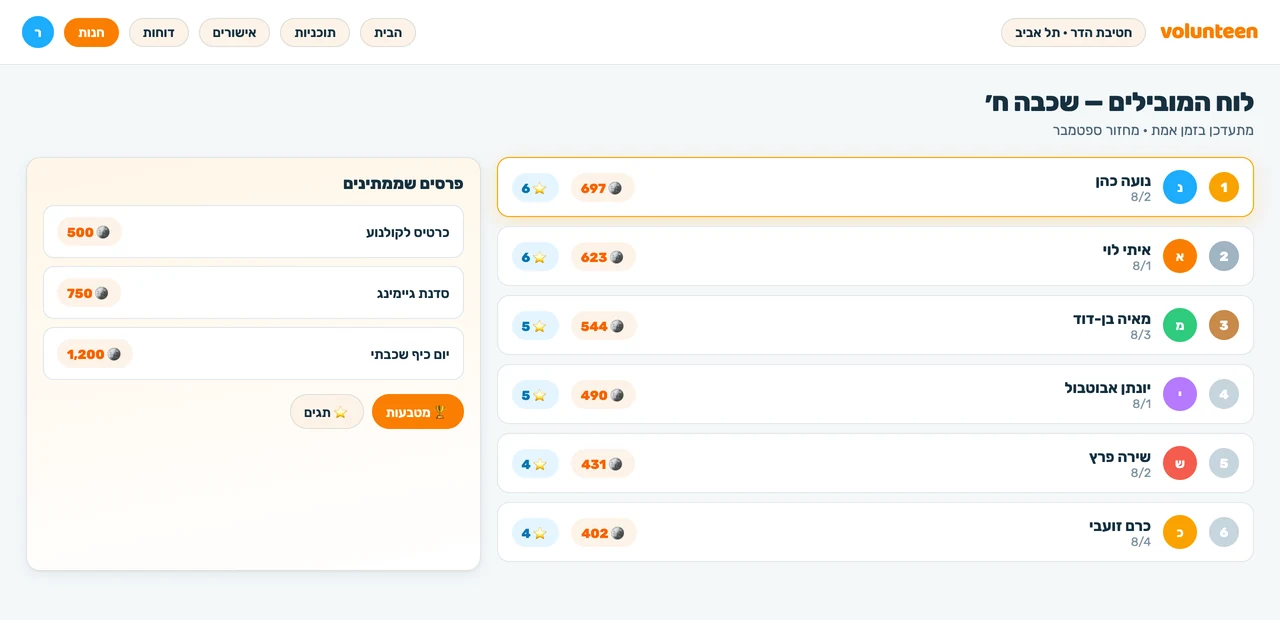Click the gold rank 1 badge

(1224, 187)
